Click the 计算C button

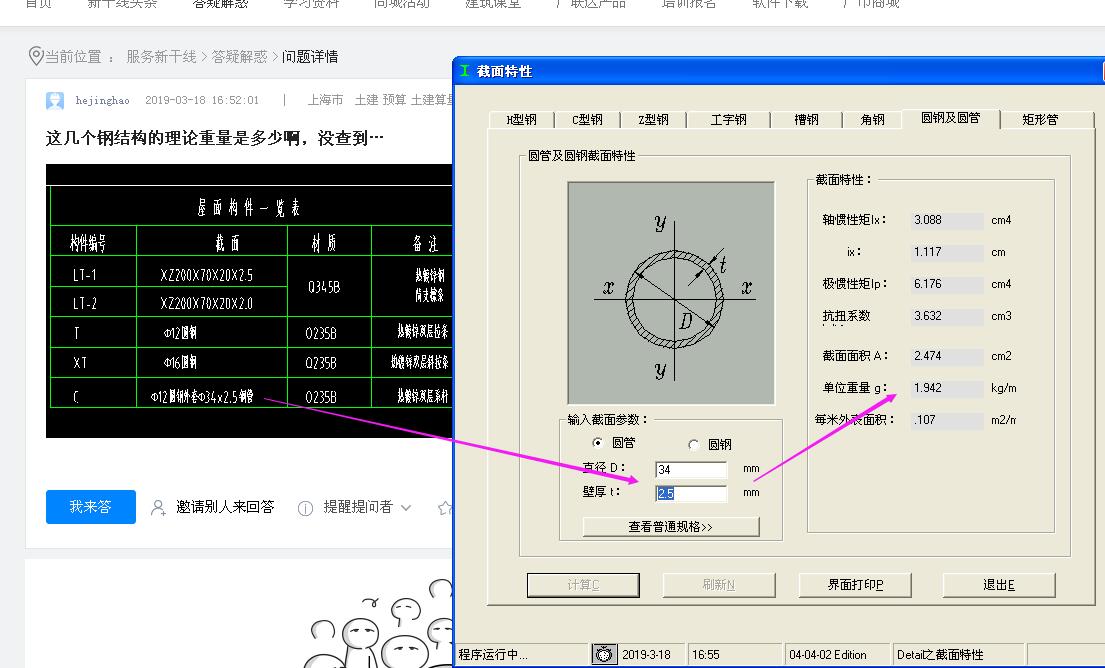tap(583, 585)
